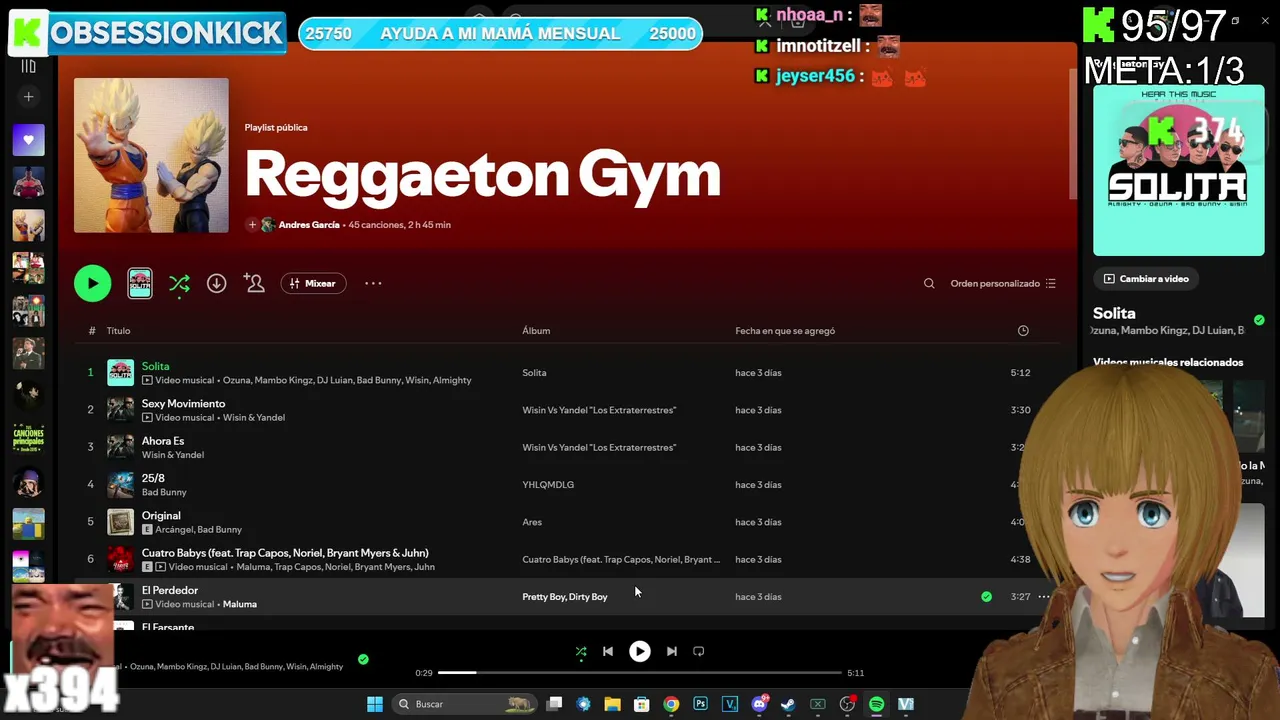1280x720 pixels.
Task: Open the Windows Start menu
Action: [375, 704]
